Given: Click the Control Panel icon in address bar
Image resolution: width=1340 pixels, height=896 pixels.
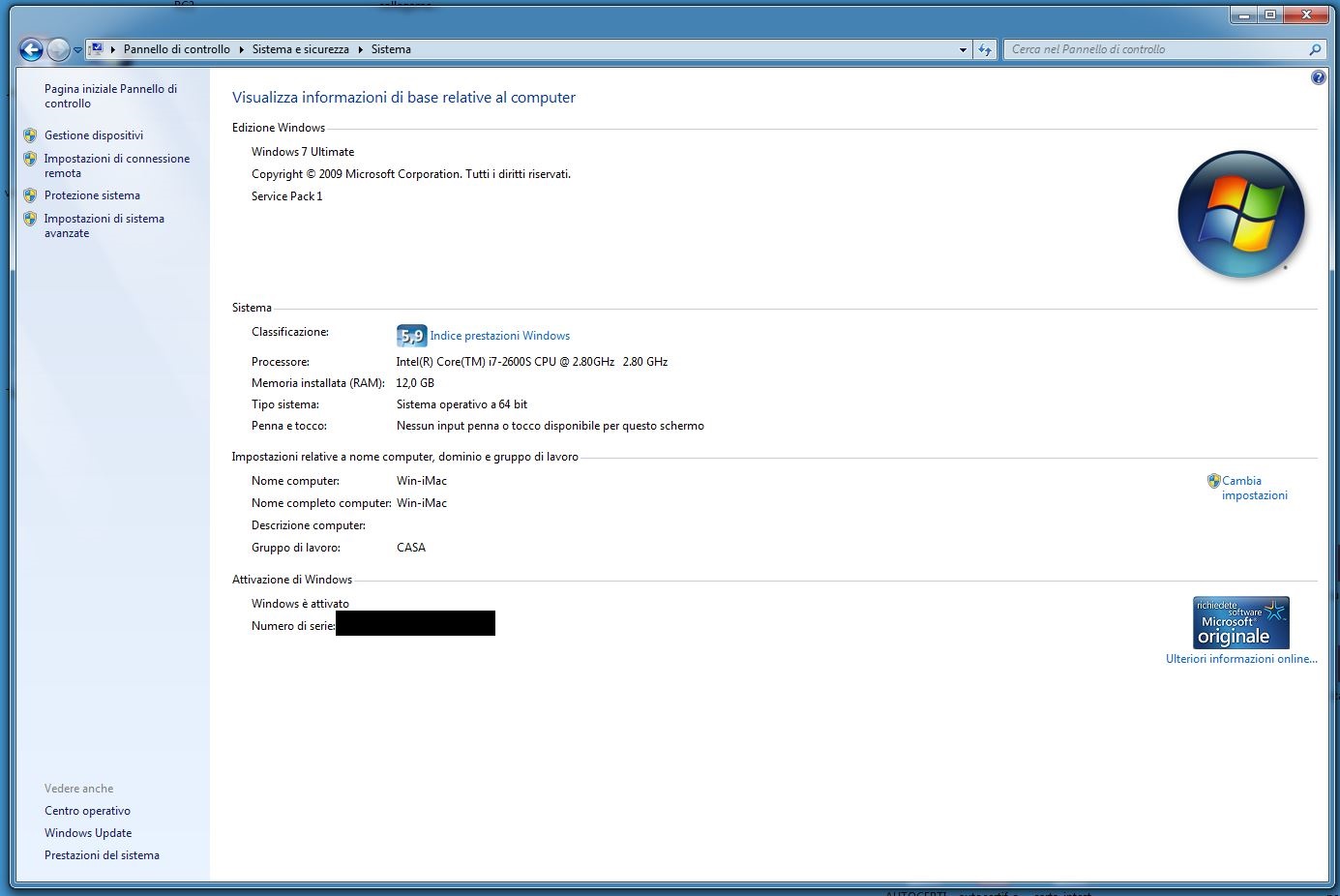Looking at the screenshot, I should [x=96, y=49].
